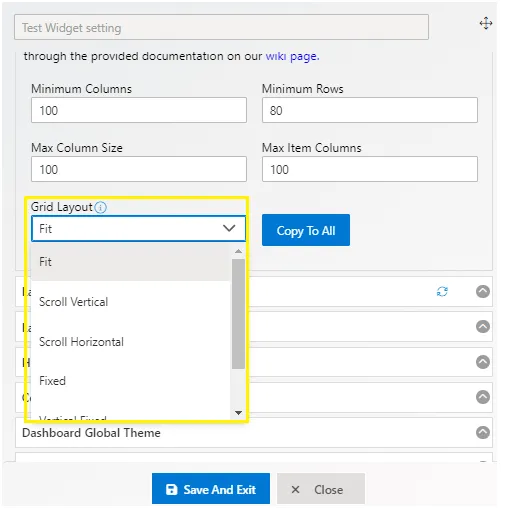Viewport: 509px width, 508px height.
Task: Click the Save And Exit button
Action: click(211, 489)
